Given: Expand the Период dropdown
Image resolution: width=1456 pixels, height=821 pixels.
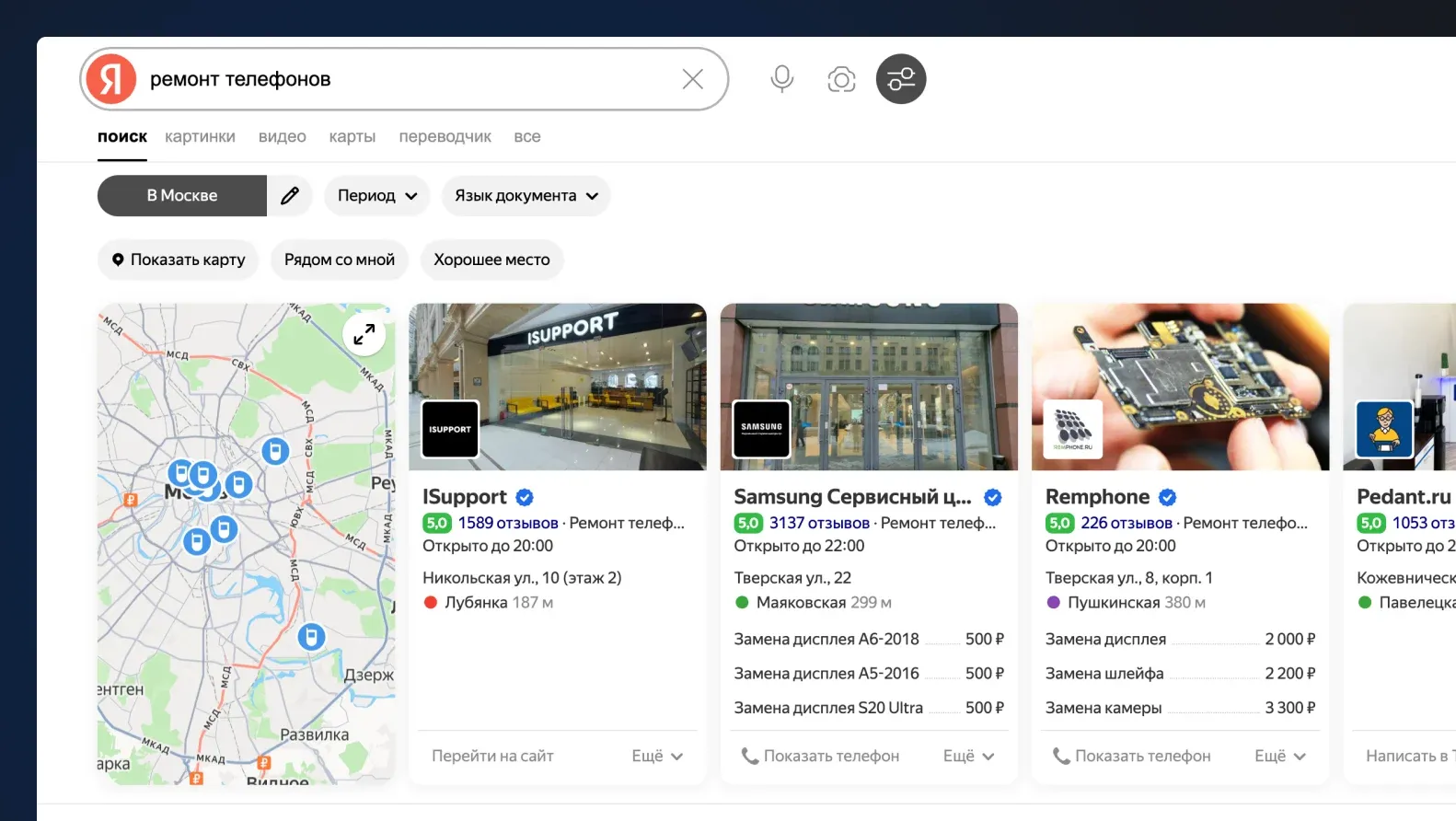Looking at the screenshot, I should coord(377,196).
